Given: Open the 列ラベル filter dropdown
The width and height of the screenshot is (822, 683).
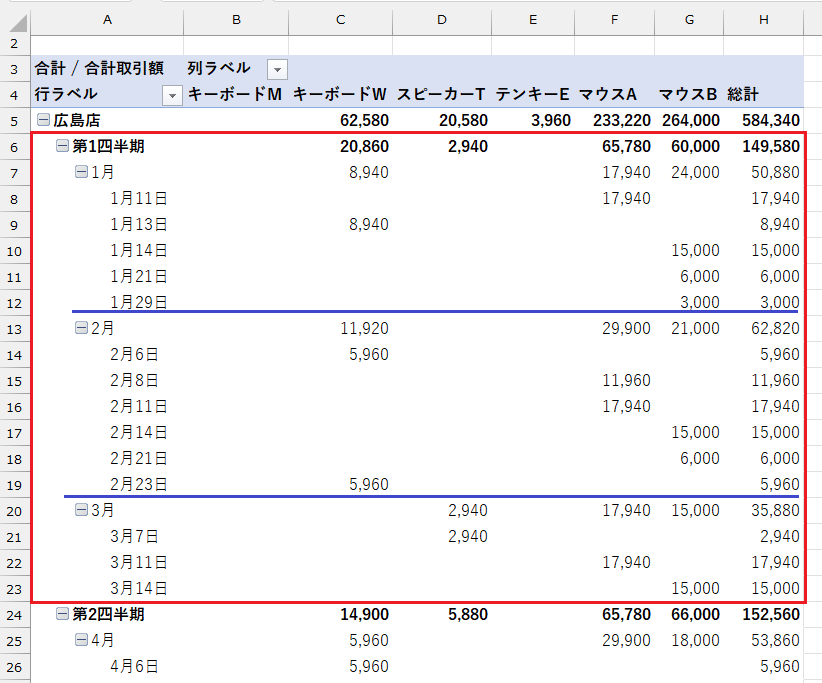Looking at the screenshot, I should click(277, 69).
